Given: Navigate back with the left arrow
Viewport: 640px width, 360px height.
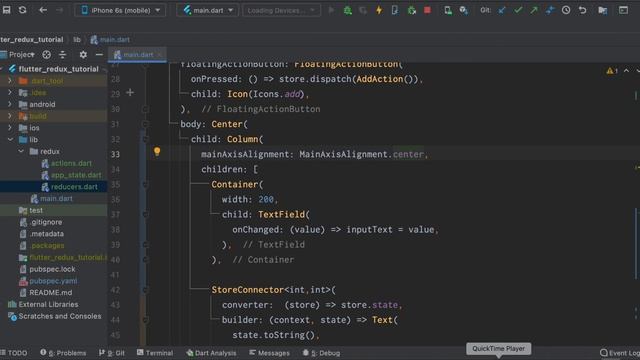Looking at the screenshot, I should (x=43, y=10).
